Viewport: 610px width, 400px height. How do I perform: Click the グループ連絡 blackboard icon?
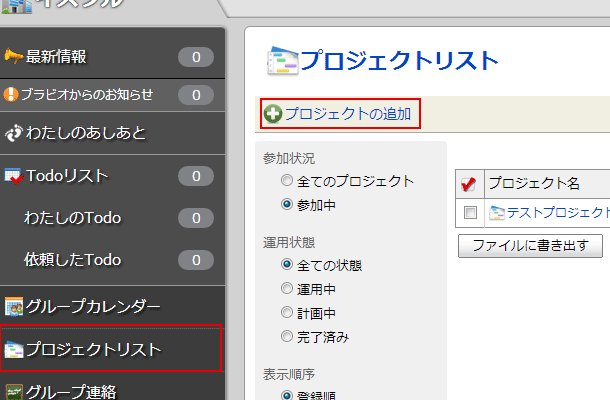pyautogui.click(x=14, y=392)
